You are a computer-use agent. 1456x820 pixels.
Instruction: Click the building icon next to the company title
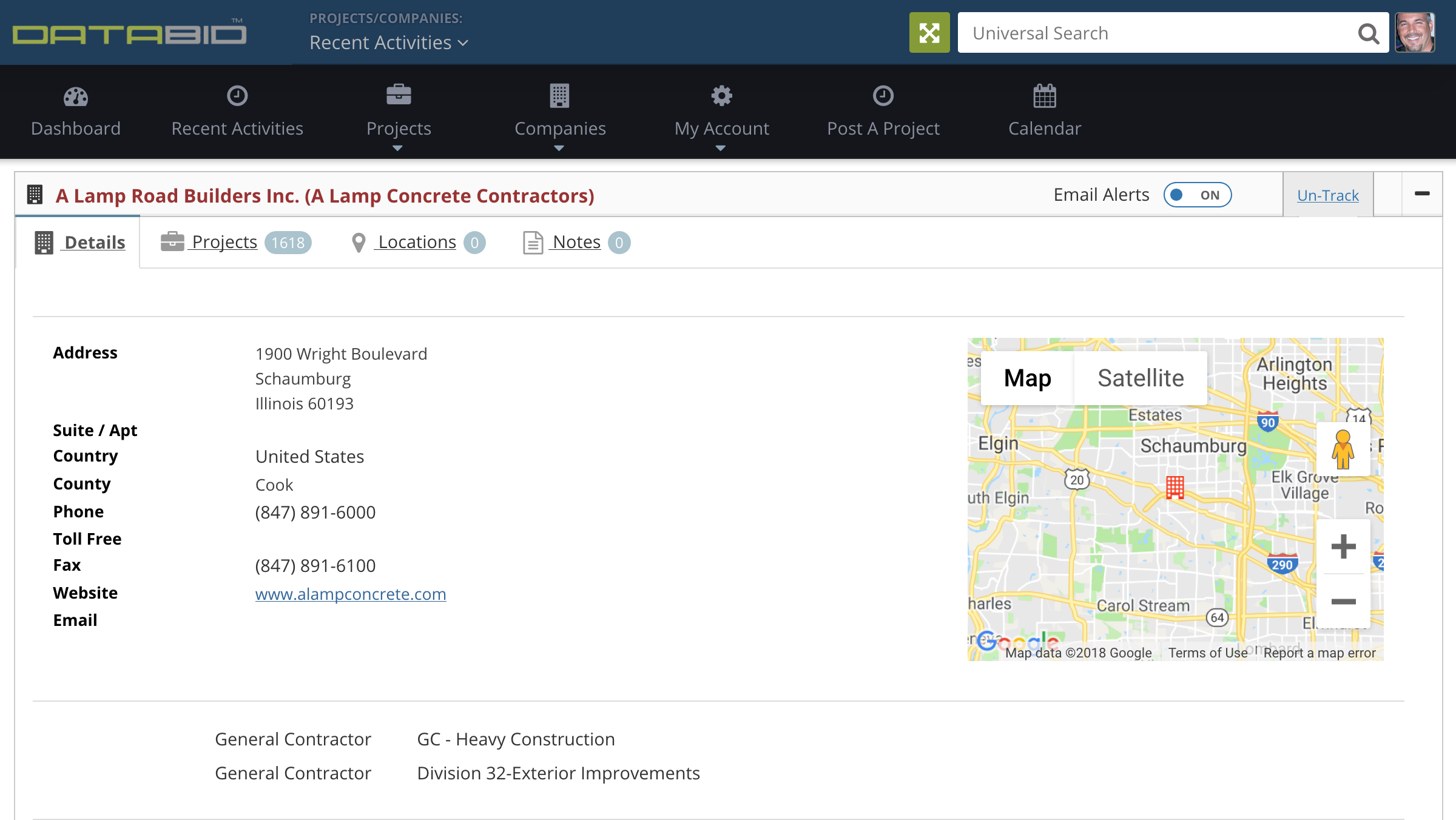(35, 195)
